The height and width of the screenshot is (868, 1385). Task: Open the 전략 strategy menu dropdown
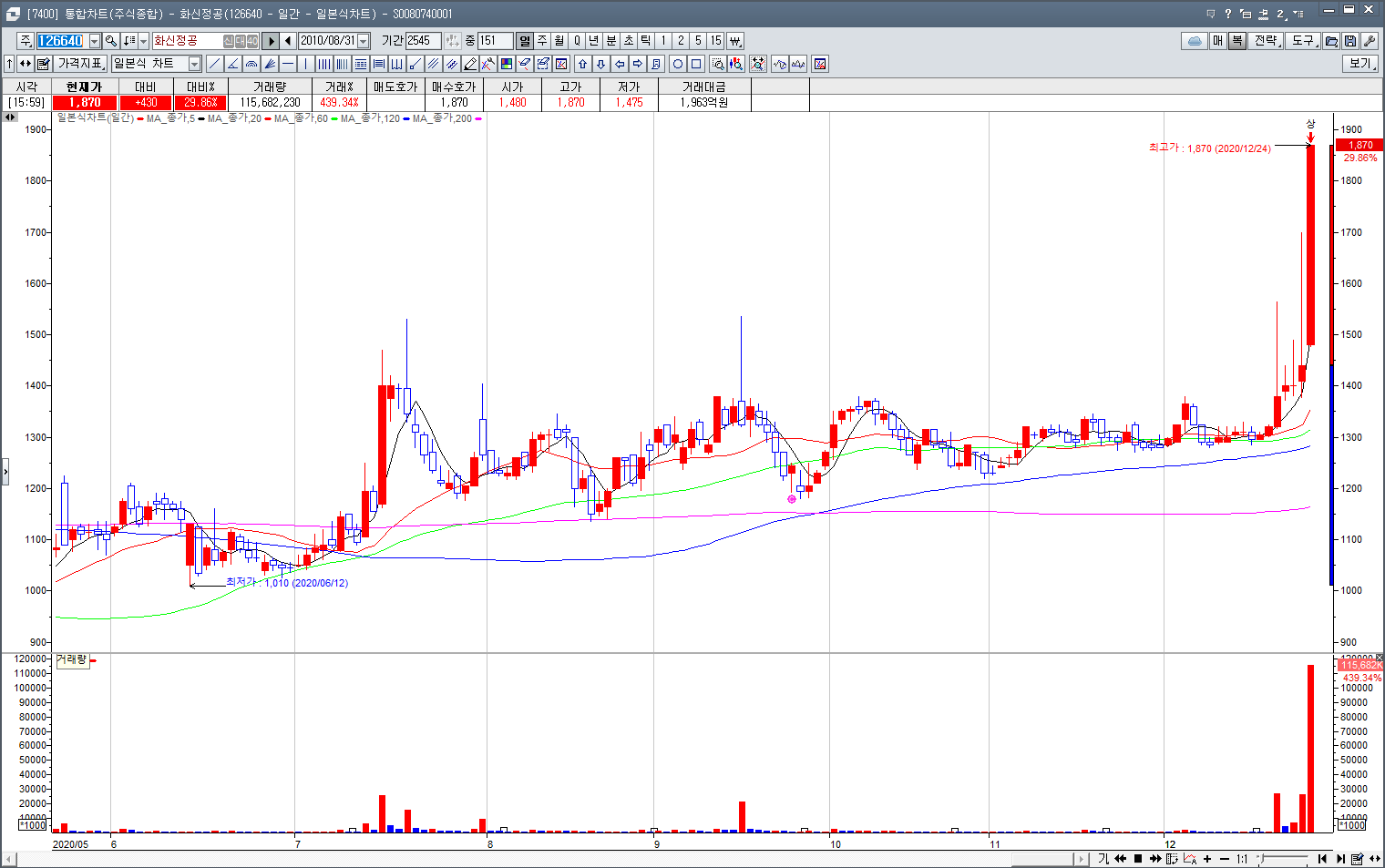tap(1267, 41)
